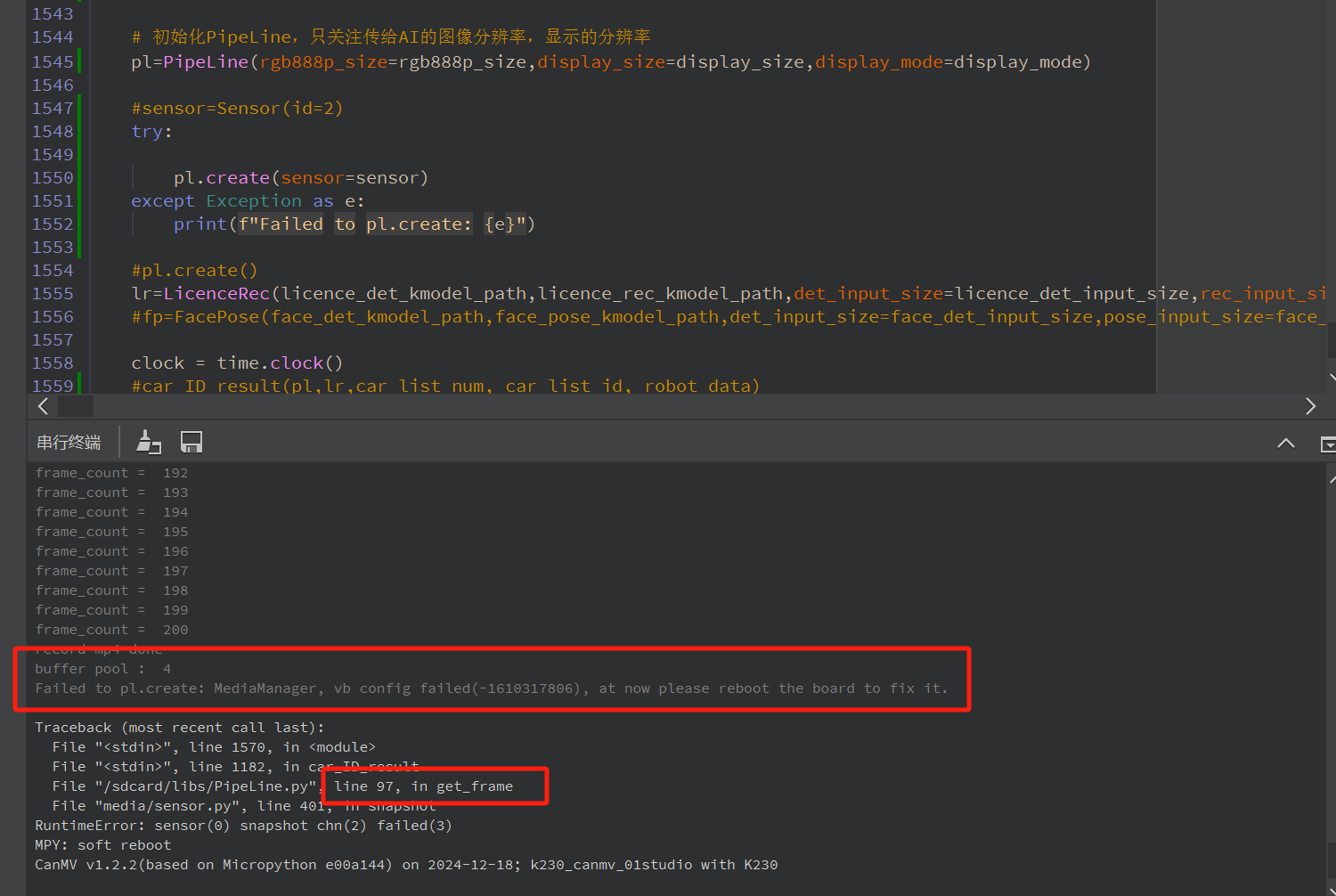
Task: Click the editor horizontal scrollbar thumb
Action: point(76,406)
